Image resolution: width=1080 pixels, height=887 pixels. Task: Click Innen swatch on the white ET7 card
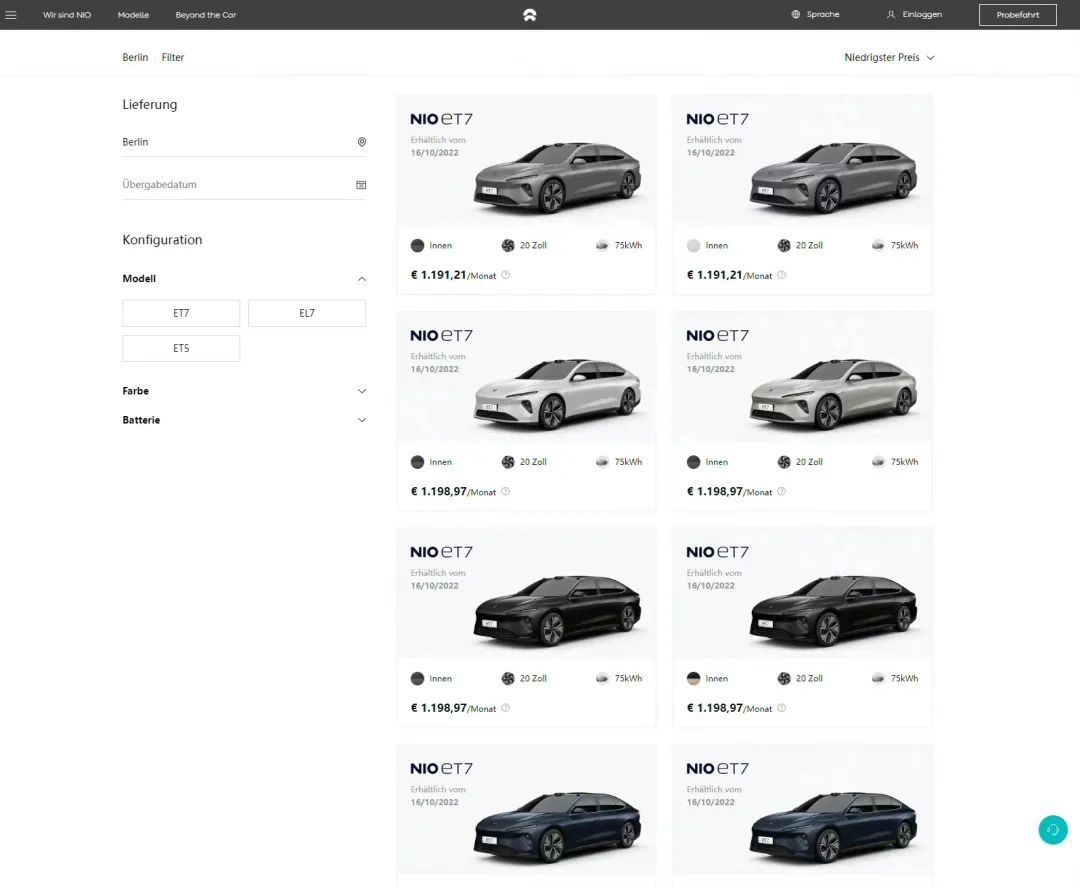click(417, 462)
